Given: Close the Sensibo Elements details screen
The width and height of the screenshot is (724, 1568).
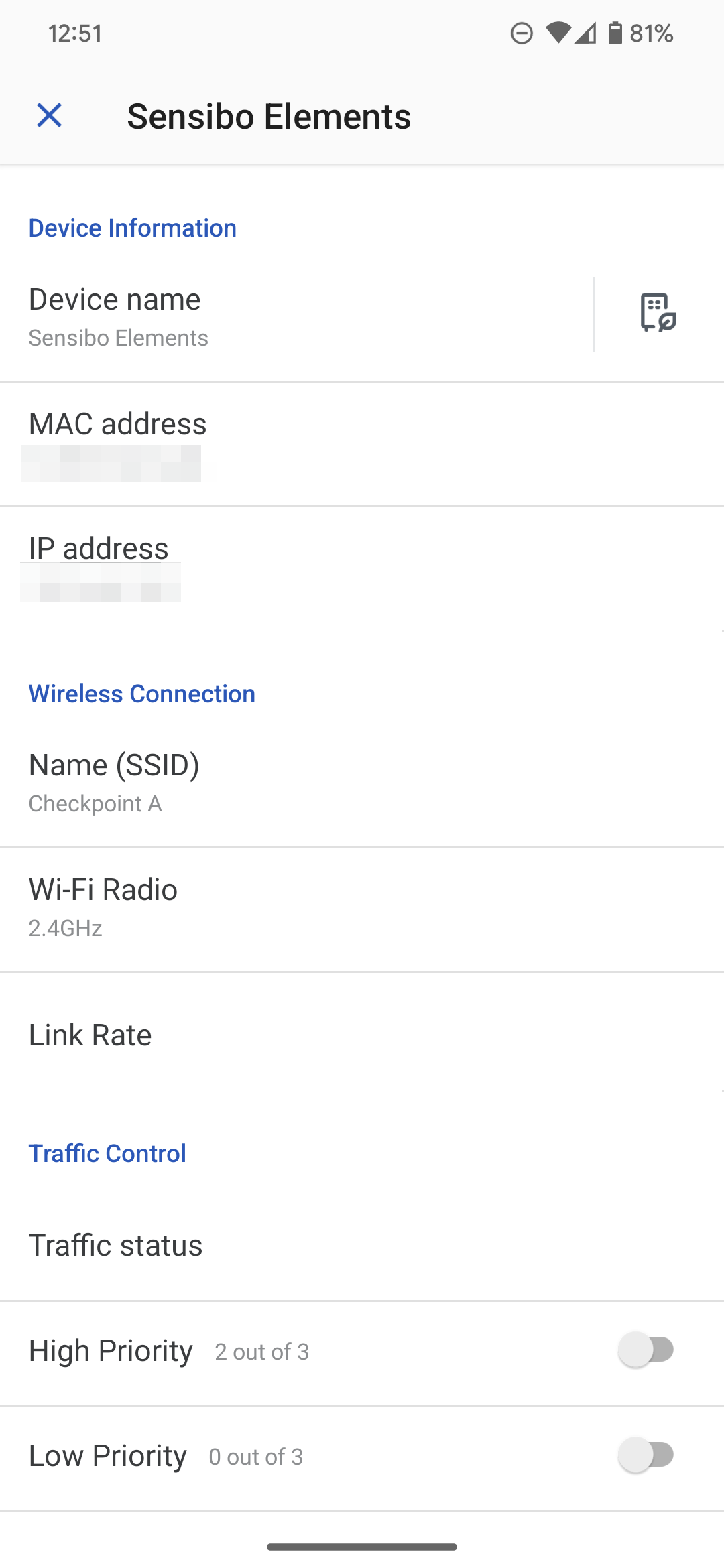Looking at the screenshot, I should 49,115.
